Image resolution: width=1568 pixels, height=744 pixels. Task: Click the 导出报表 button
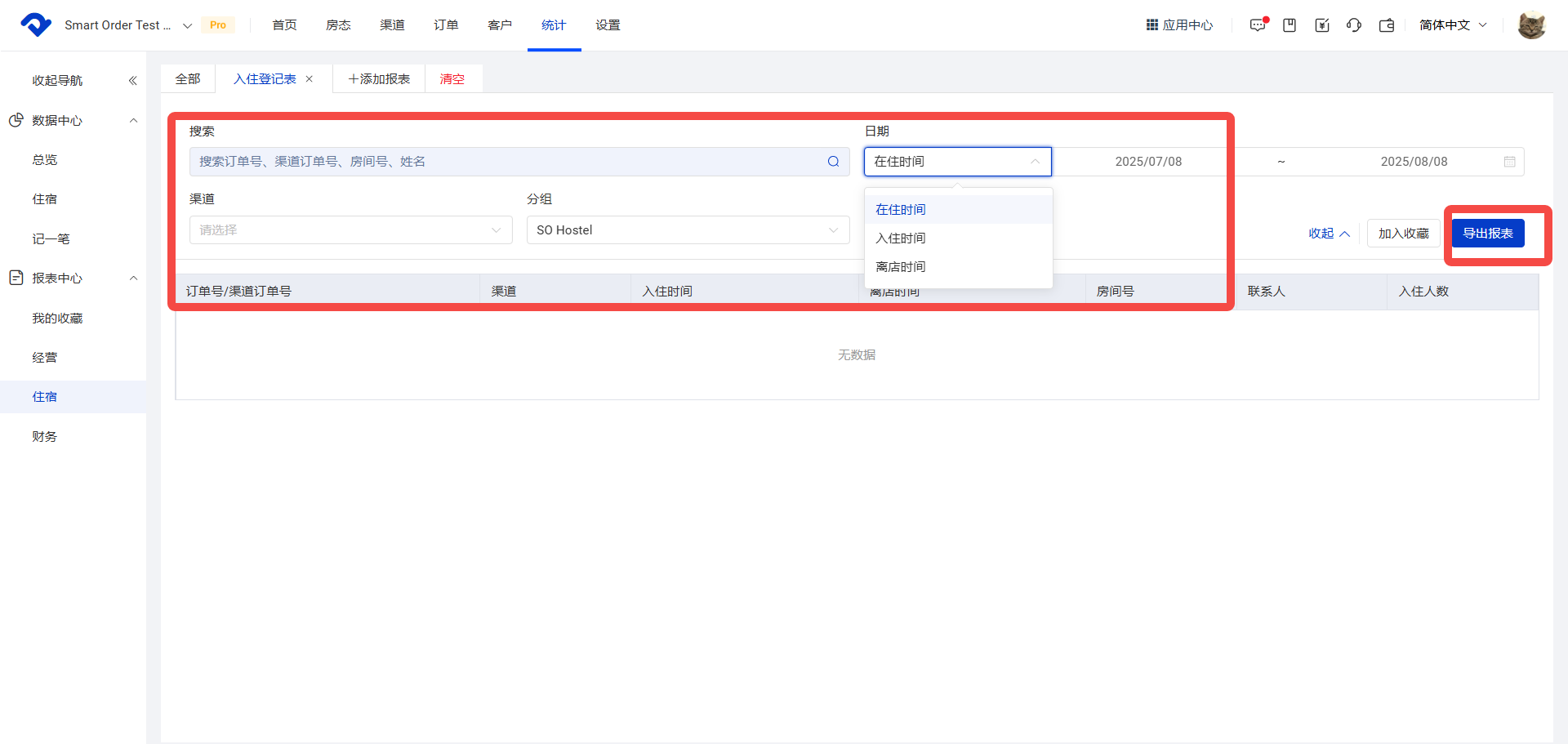point(1487,234)
